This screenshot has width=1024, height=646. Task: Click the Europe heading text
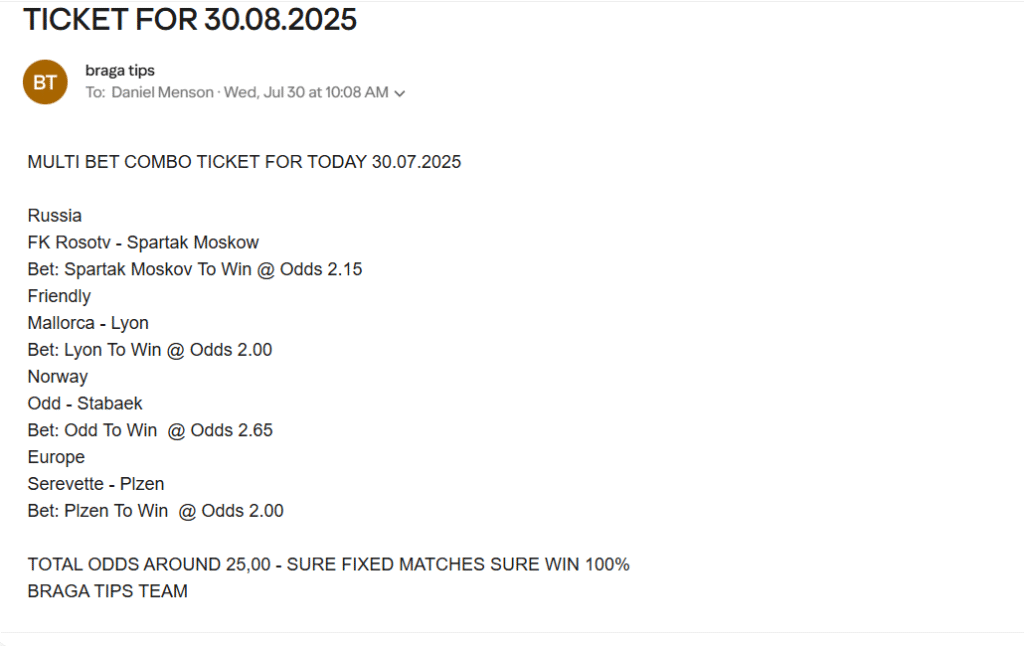56,457
